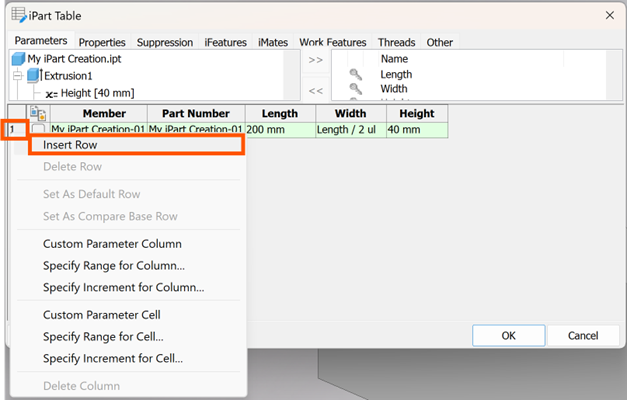
Task: Toggle the checkbox in row 1
Action: coord(38,130)
